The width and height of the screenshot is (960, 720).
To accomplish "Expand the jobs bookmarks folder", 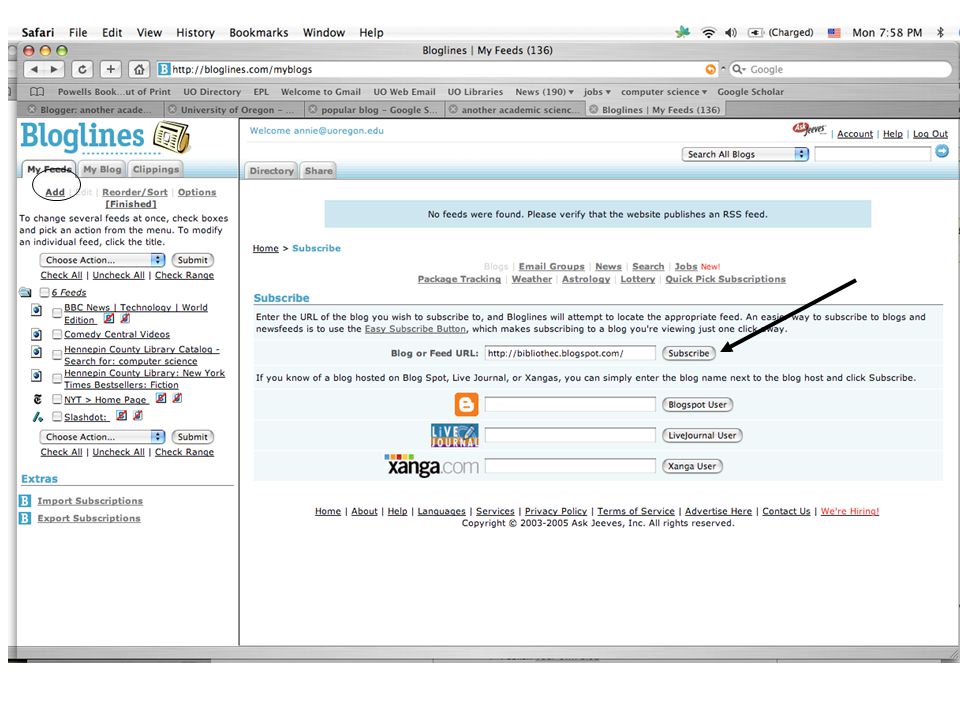I will [x=597, y=92].
